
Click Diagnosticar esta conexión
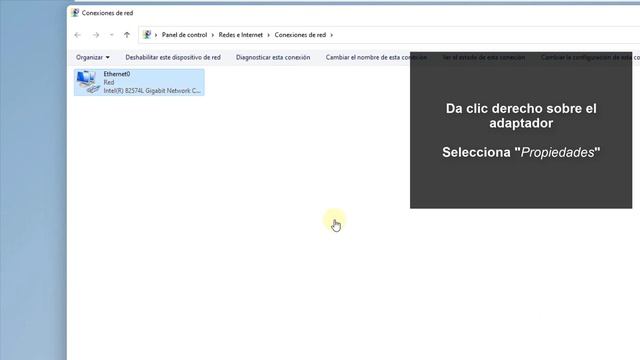(x=273, y=57)
